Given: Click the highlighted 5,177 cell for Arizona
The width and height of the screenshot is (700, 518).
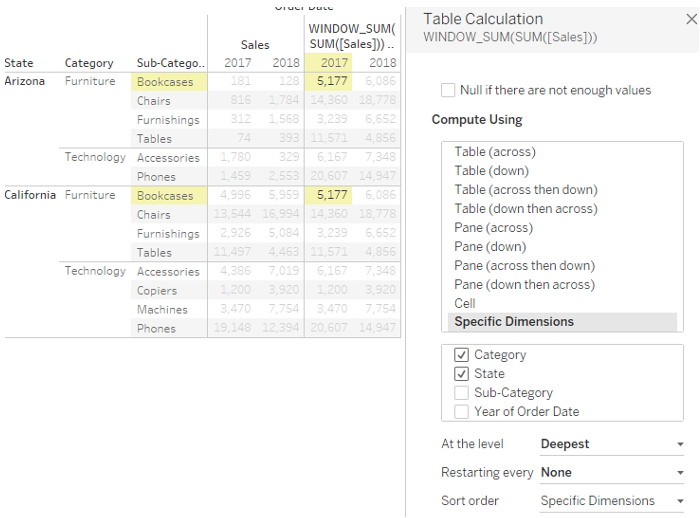Looking at the screenshot, I should click(328, 81).
